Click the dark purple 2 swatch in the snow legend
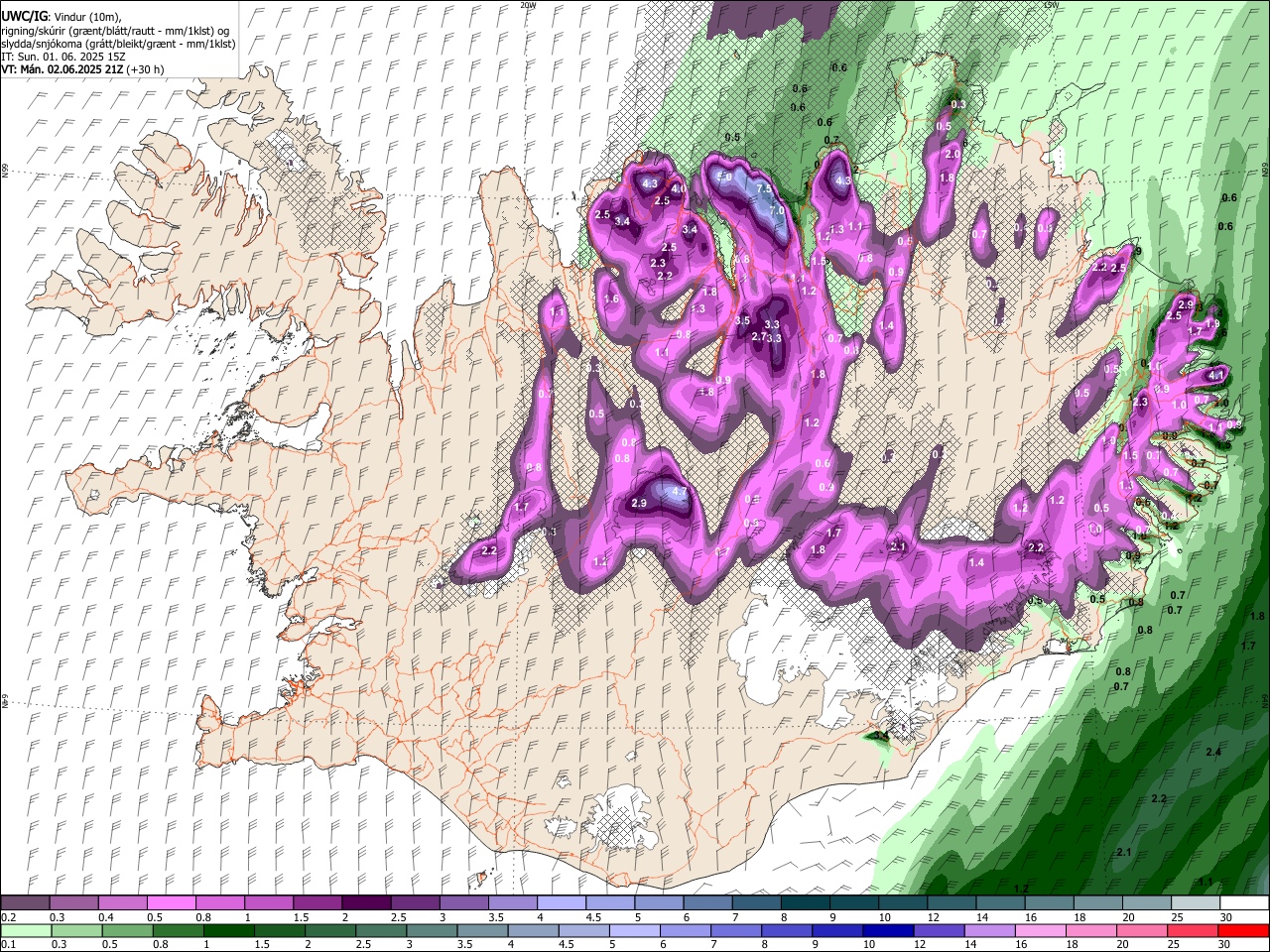Viewport: 1270px width, 952px height. click(366, 903)
